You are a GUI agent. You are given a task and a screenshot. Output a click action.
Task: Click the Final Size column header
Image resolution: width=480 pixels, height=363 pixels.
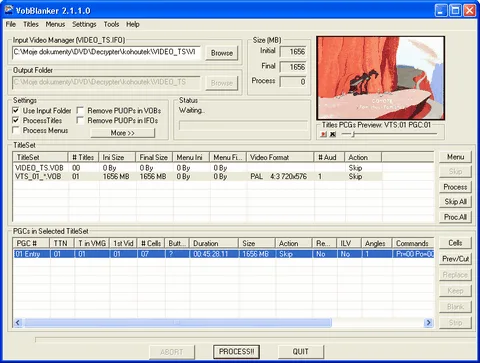pyautogui.click(x=154, y=157)
